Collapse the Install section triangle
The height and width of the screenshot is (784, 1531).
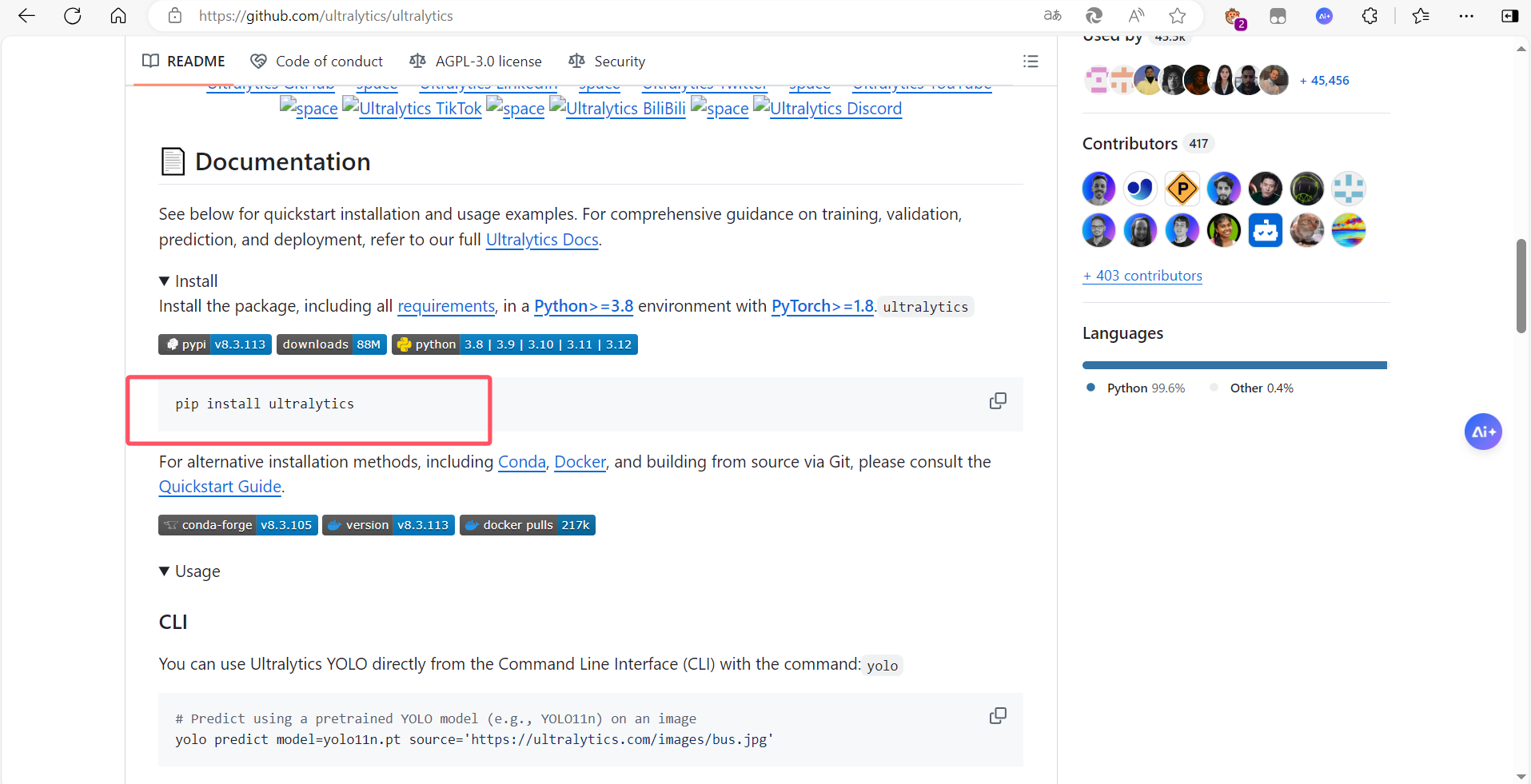coord(164,281)
